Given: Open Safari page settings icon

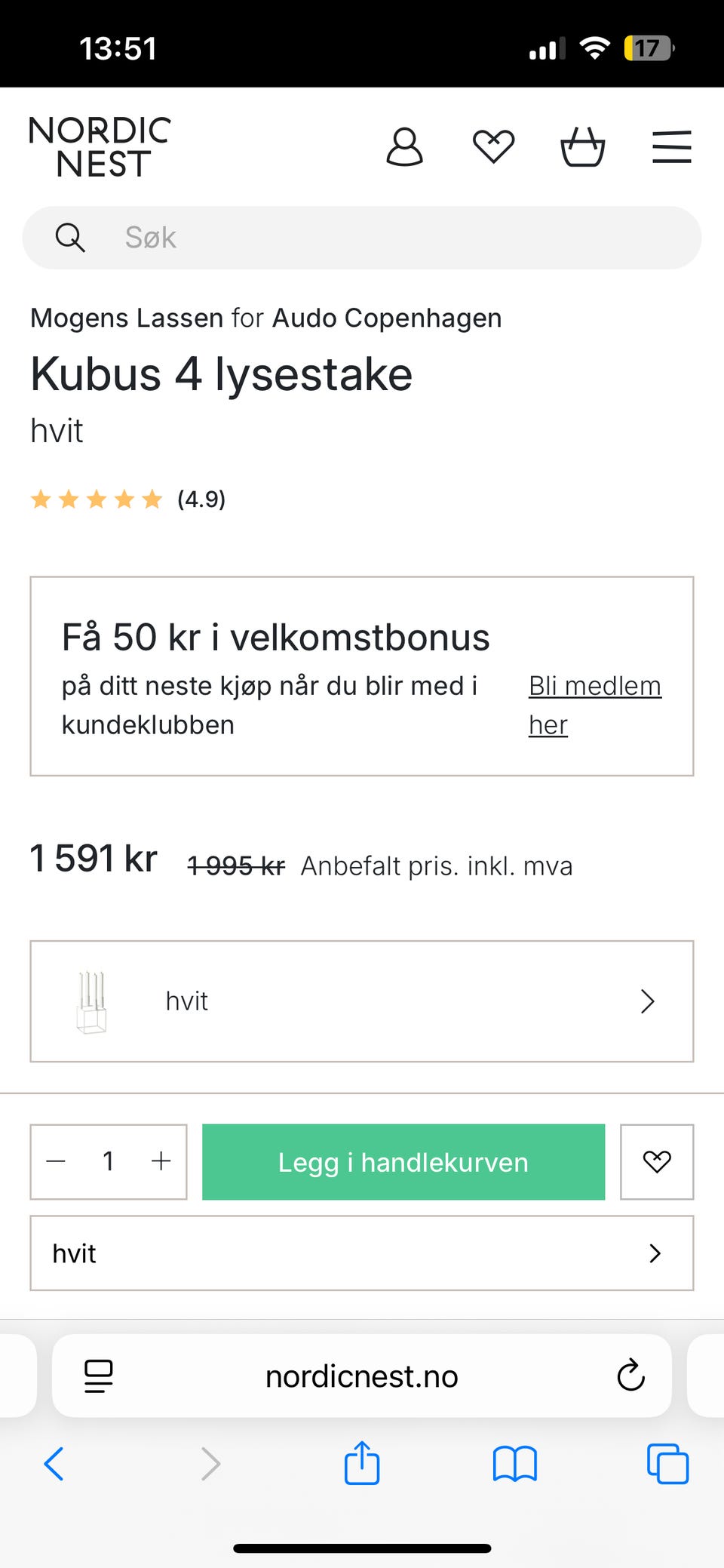Looking at the screenshot, I should pos(99,1376).
